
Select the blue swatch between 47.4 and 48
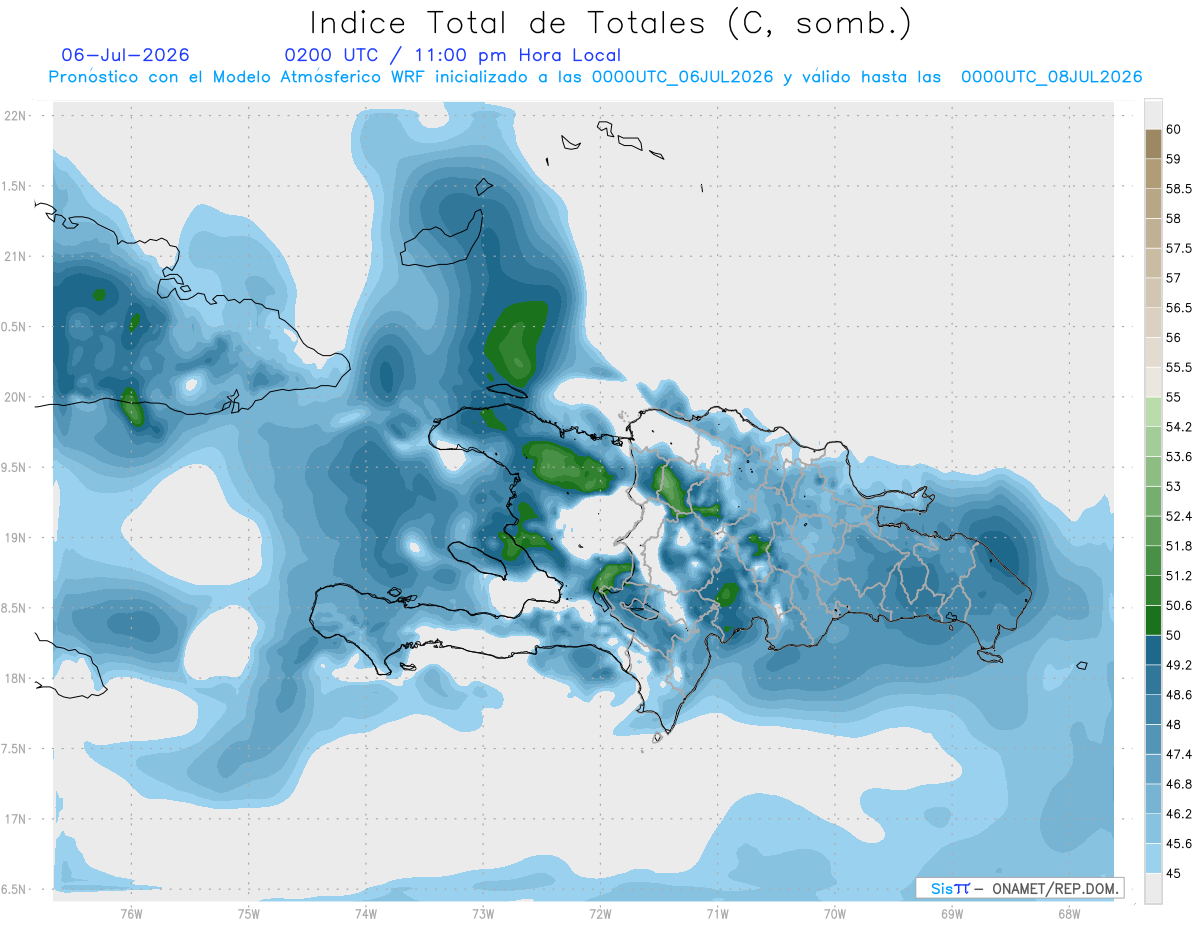pyautogui.click(x=1153, y=740)
